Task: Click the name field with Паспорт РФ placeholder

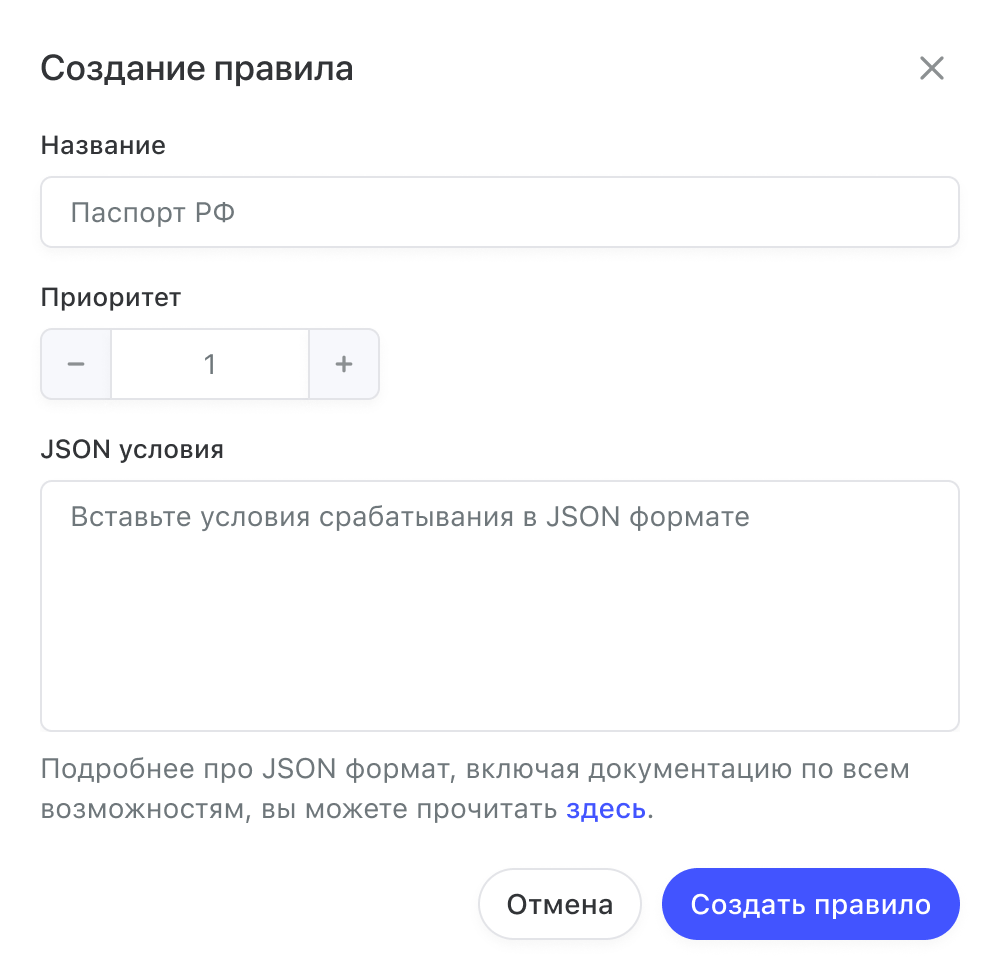Action: (x=500, y=212)
